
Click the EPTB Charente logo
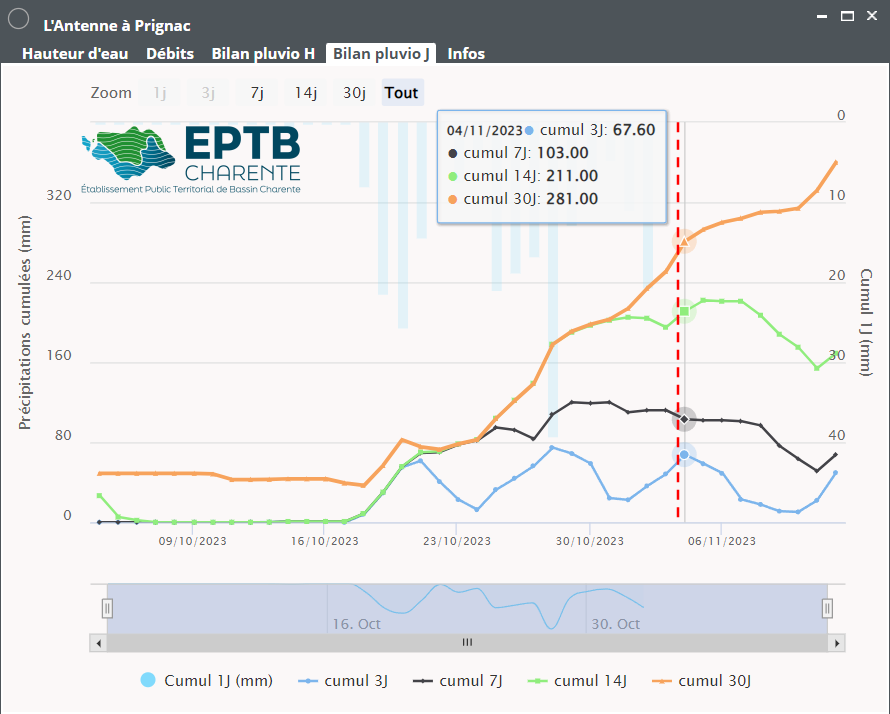[191, 159]
